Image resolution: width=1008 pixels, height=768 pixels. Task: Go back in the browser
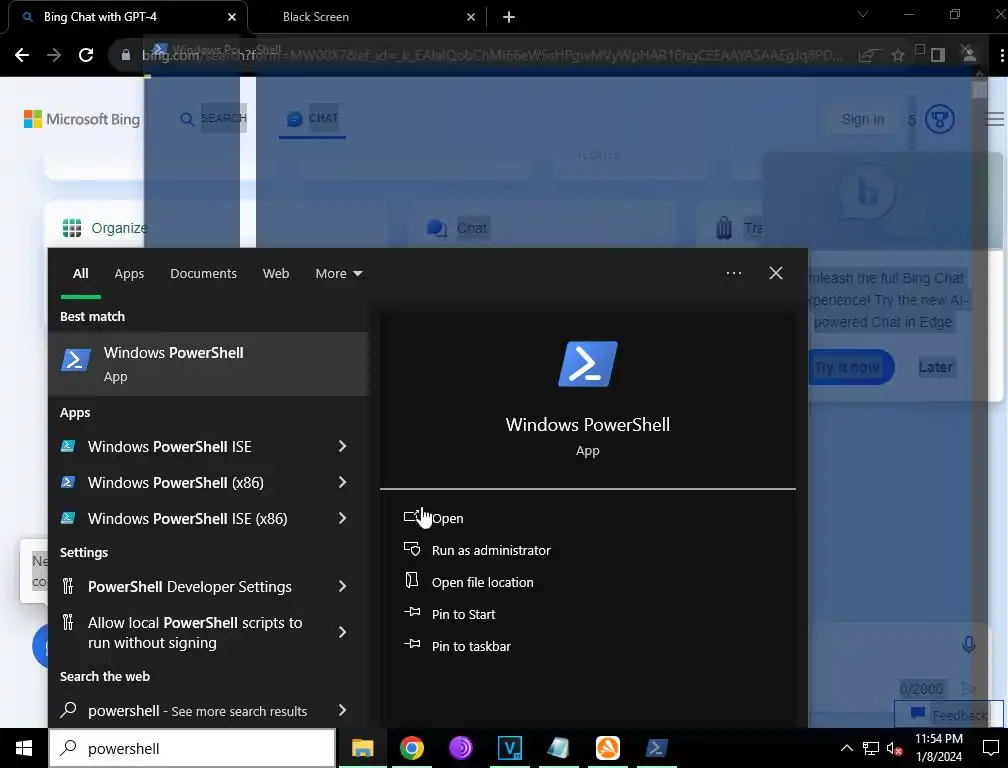(x=22, y=55)
